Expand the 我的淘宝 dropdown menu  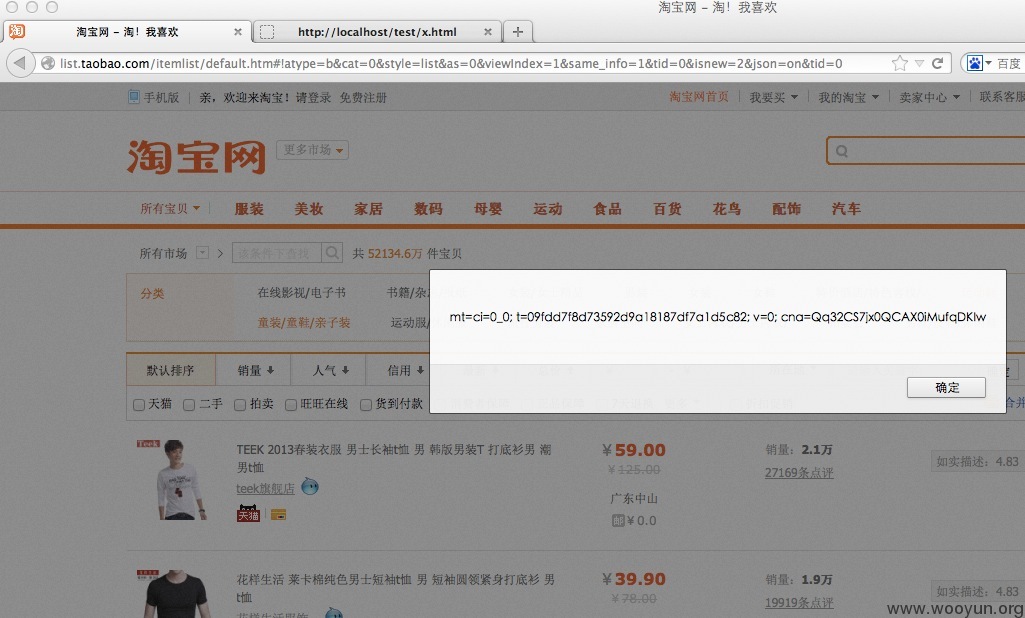point(849,97)
